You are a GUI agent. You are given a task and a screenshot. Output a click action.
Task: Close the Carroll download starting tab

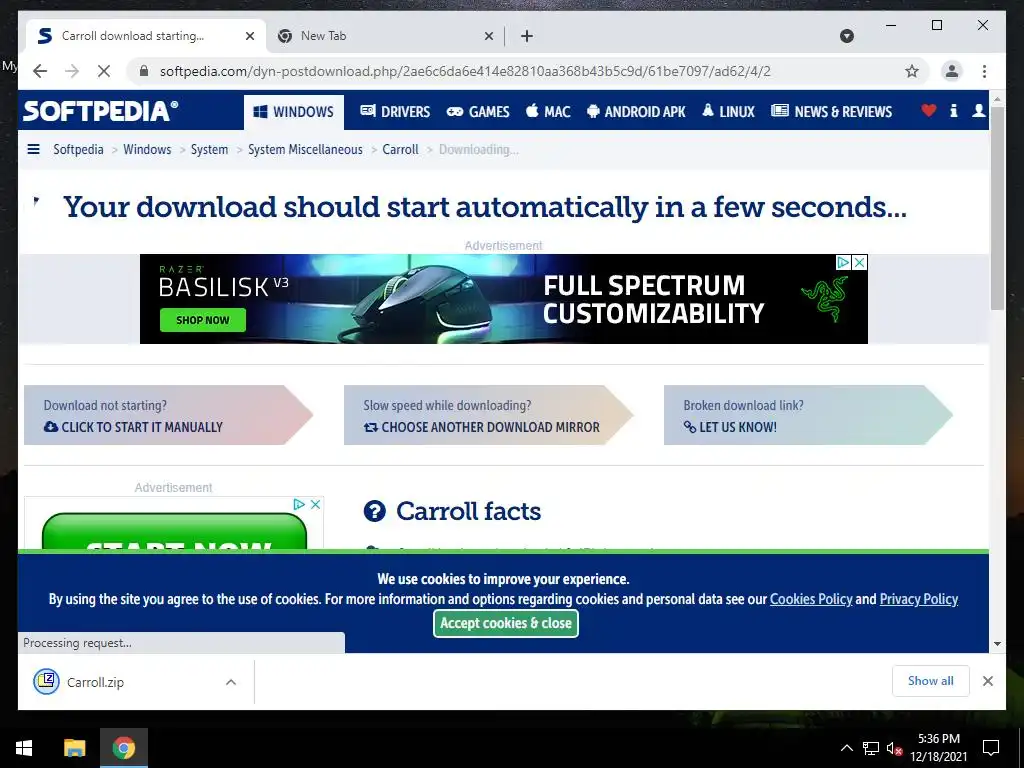[249, 36]
